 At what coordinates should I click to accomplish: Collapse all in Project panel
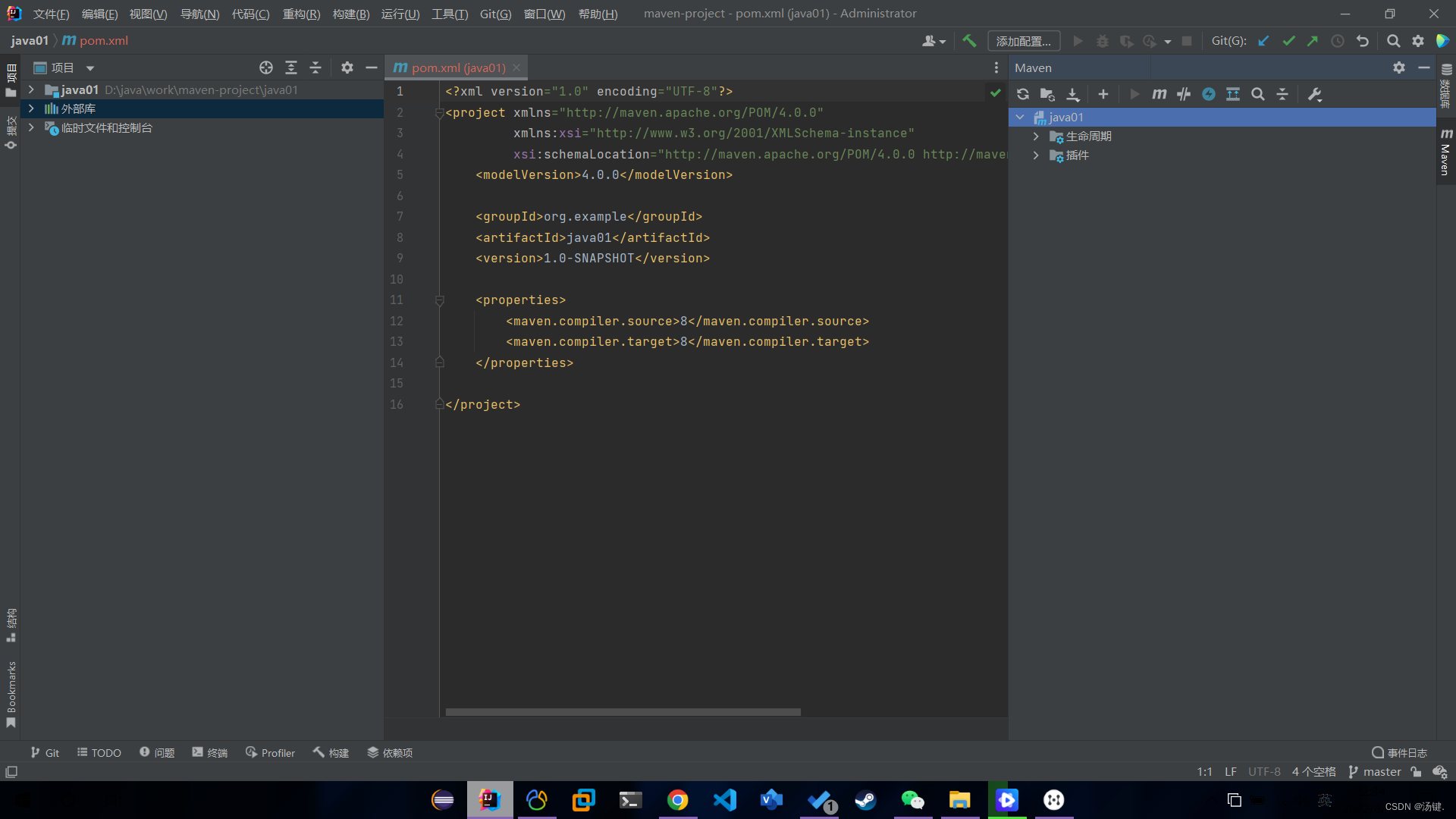click(315, 67)
